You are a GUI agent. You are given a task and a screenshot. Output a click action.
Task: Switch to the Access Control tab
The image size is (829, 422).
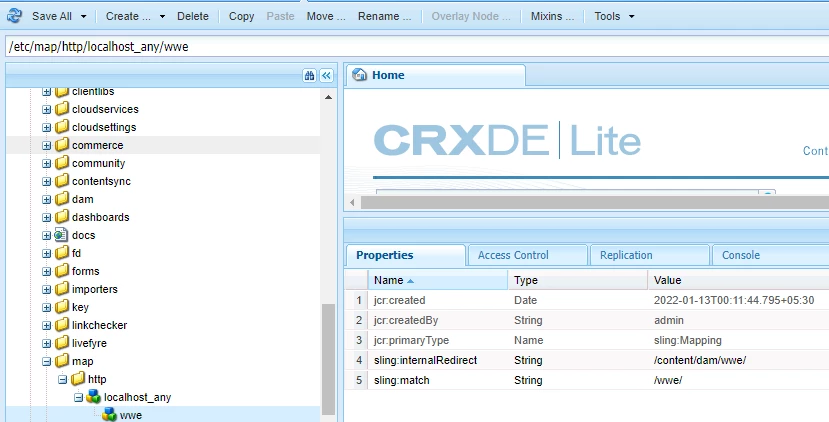[528, 255]
